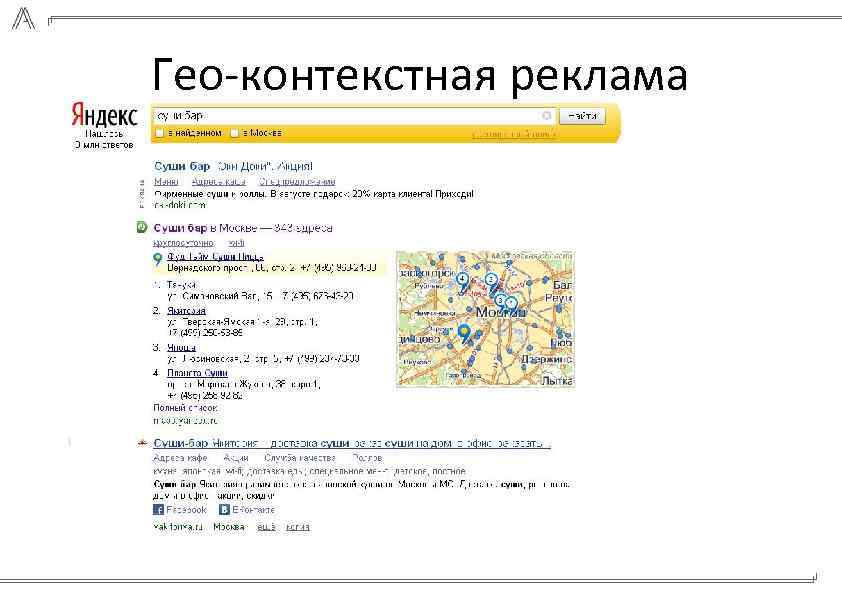This screenshot has height=595, width=842.
Task: Click the 'ещё' link in the last result
Action: (266, 527)
